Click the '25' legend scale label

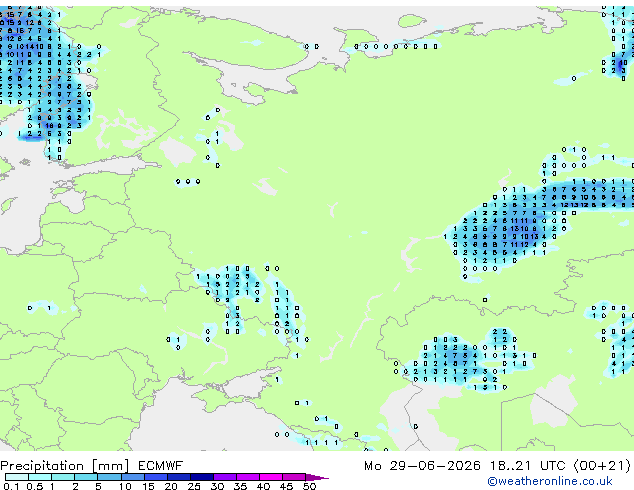click(194, 486)
